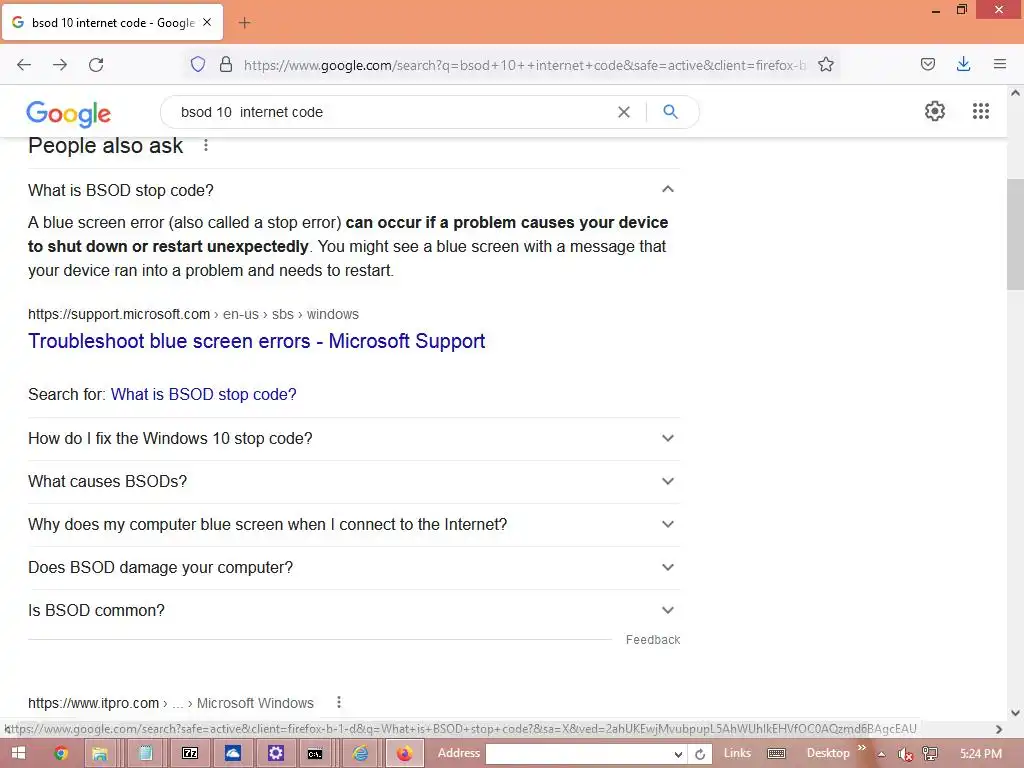Expand 'Is BSOD common?' question

point(354,611)
